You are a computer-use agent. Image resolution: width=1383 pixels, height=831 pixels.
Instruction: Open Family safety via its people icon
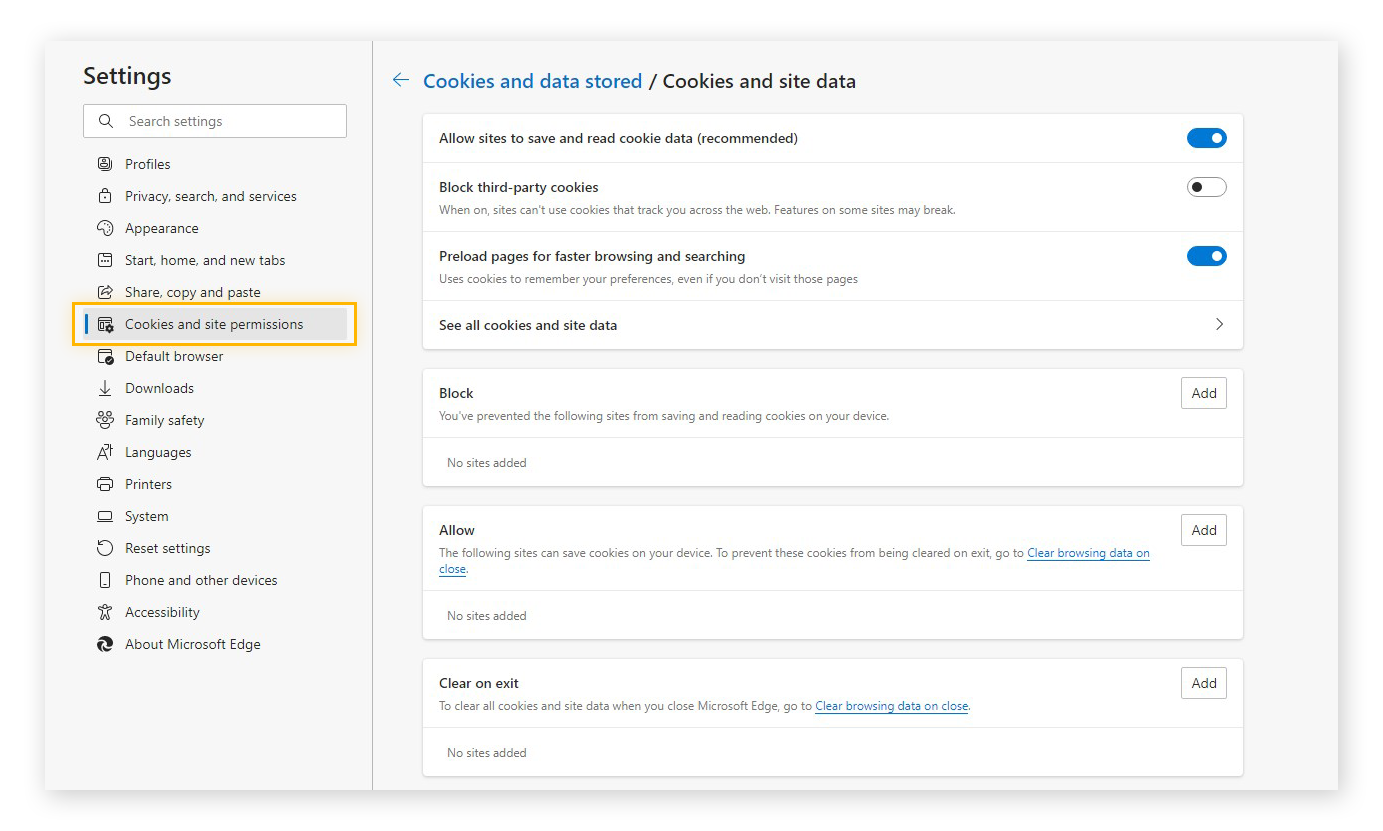[104, 419]
